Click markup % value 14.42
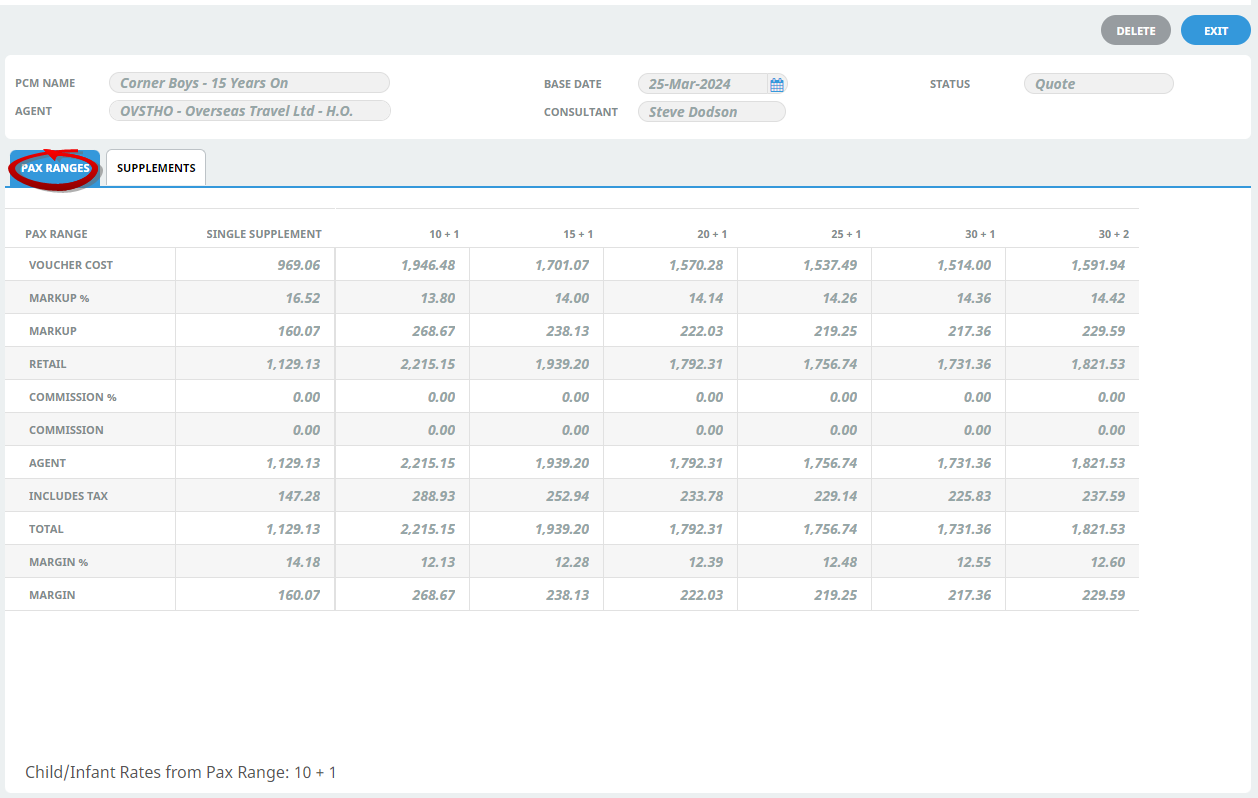This screenshot has width=1258, height=798. 1107,298
